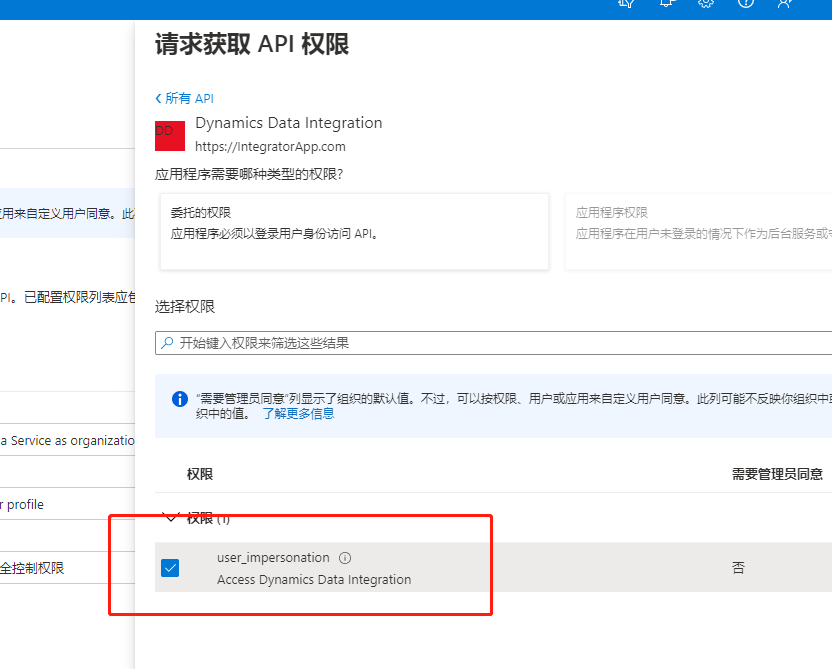Screen dimensions: 832x669
Task: Open the notifications bell icon
Action: click(666, 4)
